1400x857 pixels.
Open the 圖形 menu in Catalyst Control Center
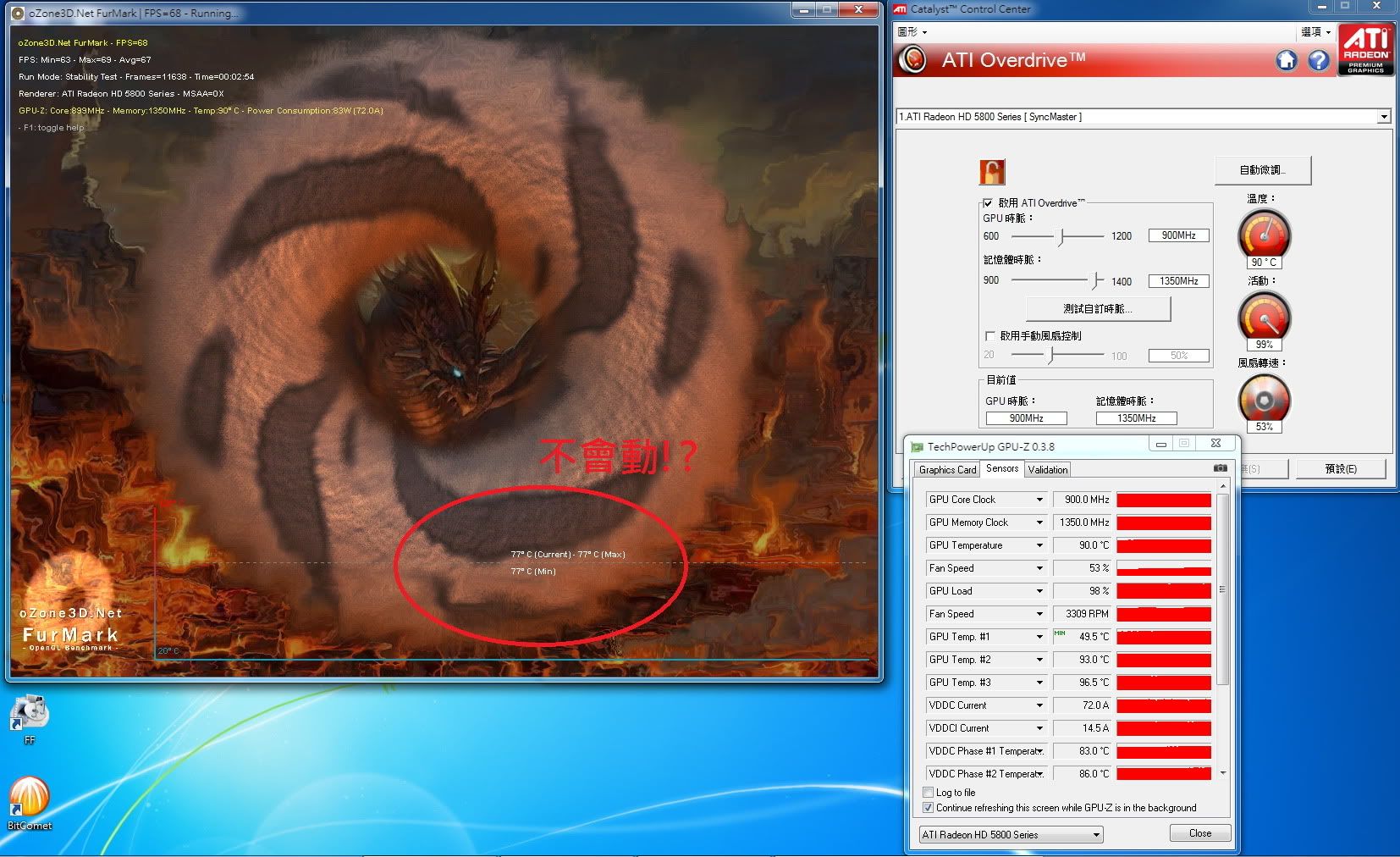click(x=912, y=32)
